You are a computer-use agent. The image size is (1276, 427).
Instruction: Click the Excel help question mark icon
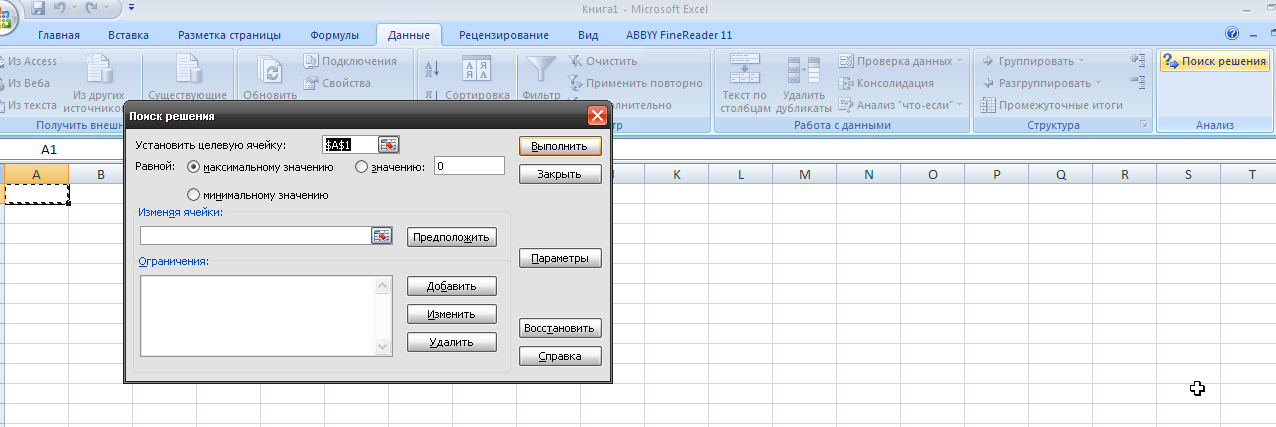click(x=1231, y=34)
